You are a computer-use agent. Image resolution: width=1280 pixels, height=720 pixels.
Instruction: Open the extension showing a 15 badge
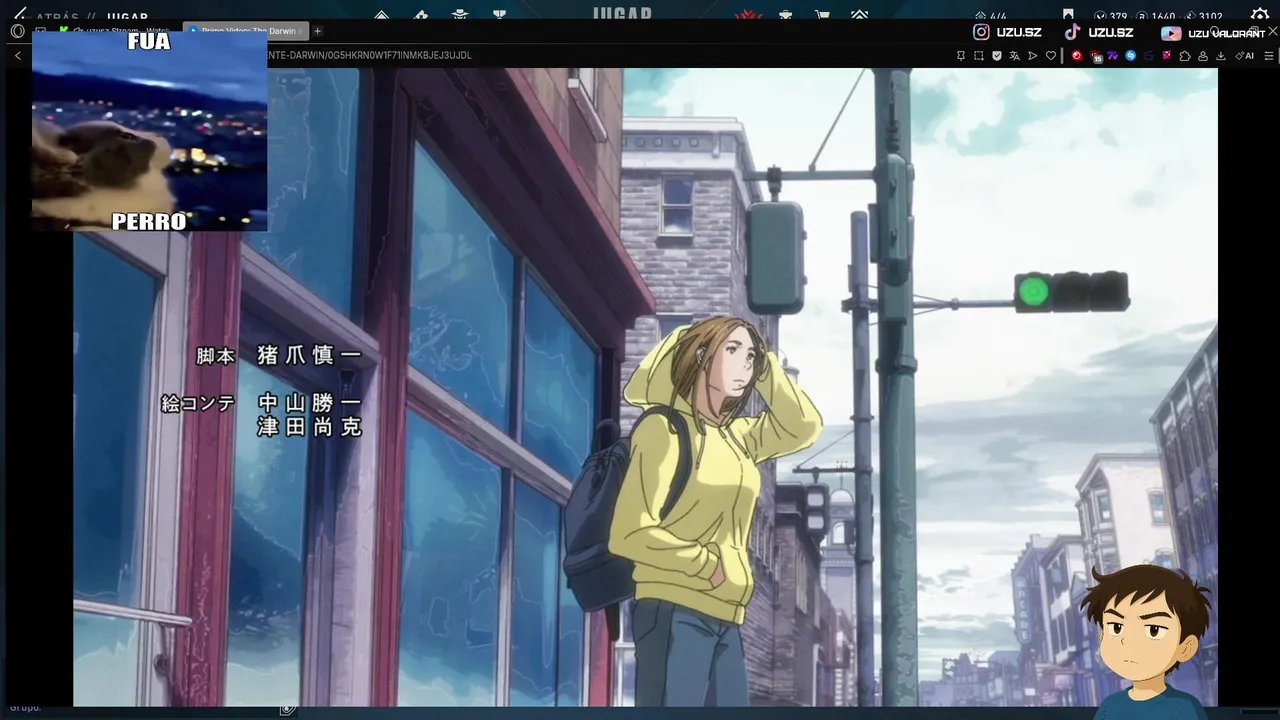pyautogui.click(x=1096, y=57)
